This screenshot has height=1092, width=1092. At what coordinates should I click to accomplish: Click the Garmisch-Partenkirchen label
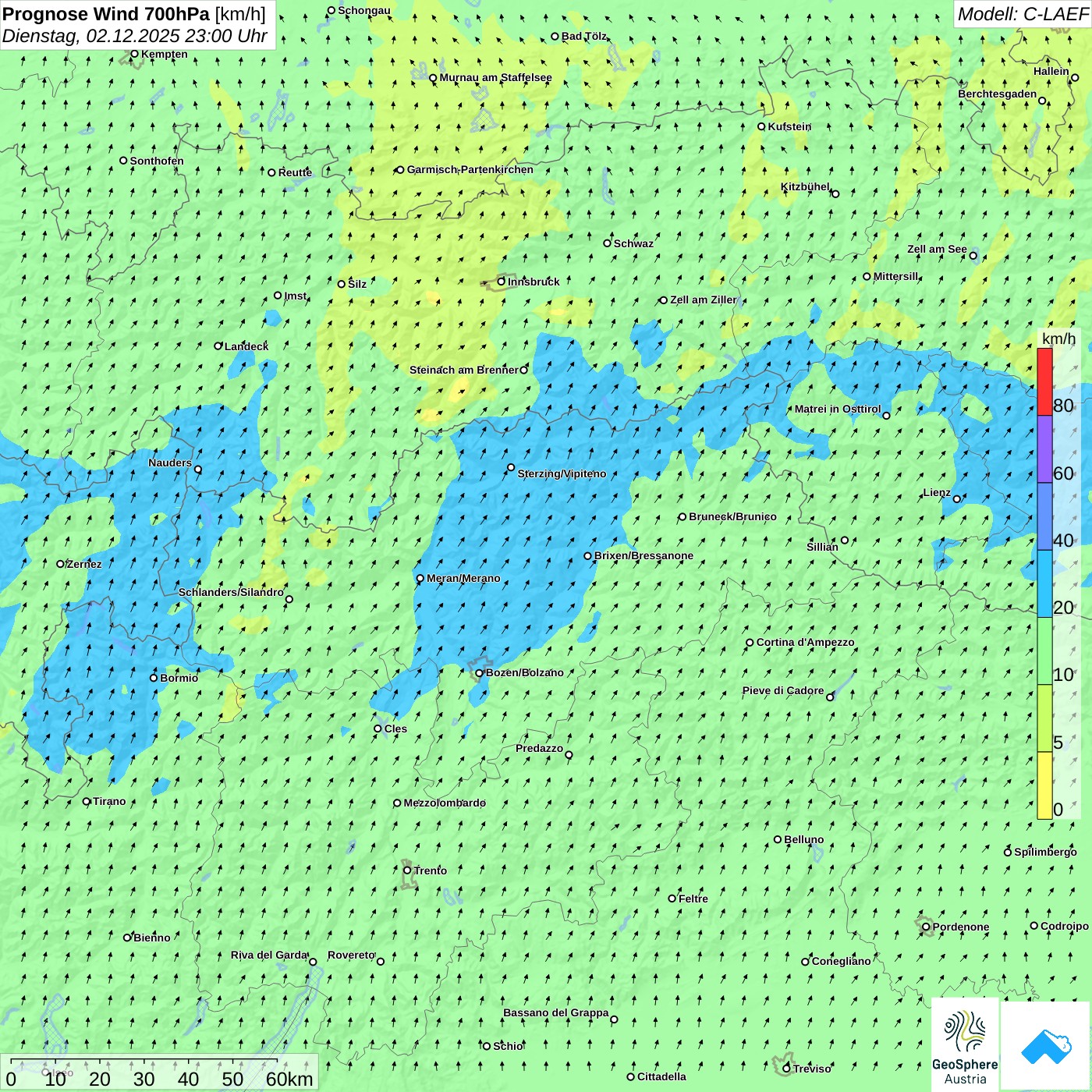pyautogui.click(x=470, y=169)
